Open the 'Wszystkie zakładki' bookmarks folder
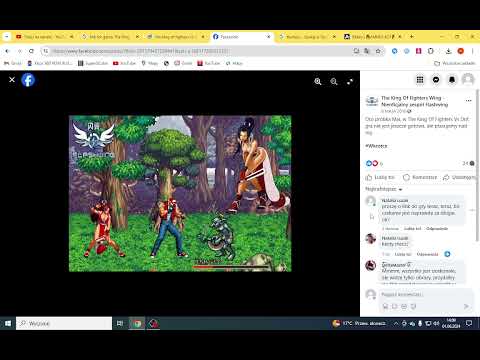480x360 pixels. coord(455,63)
